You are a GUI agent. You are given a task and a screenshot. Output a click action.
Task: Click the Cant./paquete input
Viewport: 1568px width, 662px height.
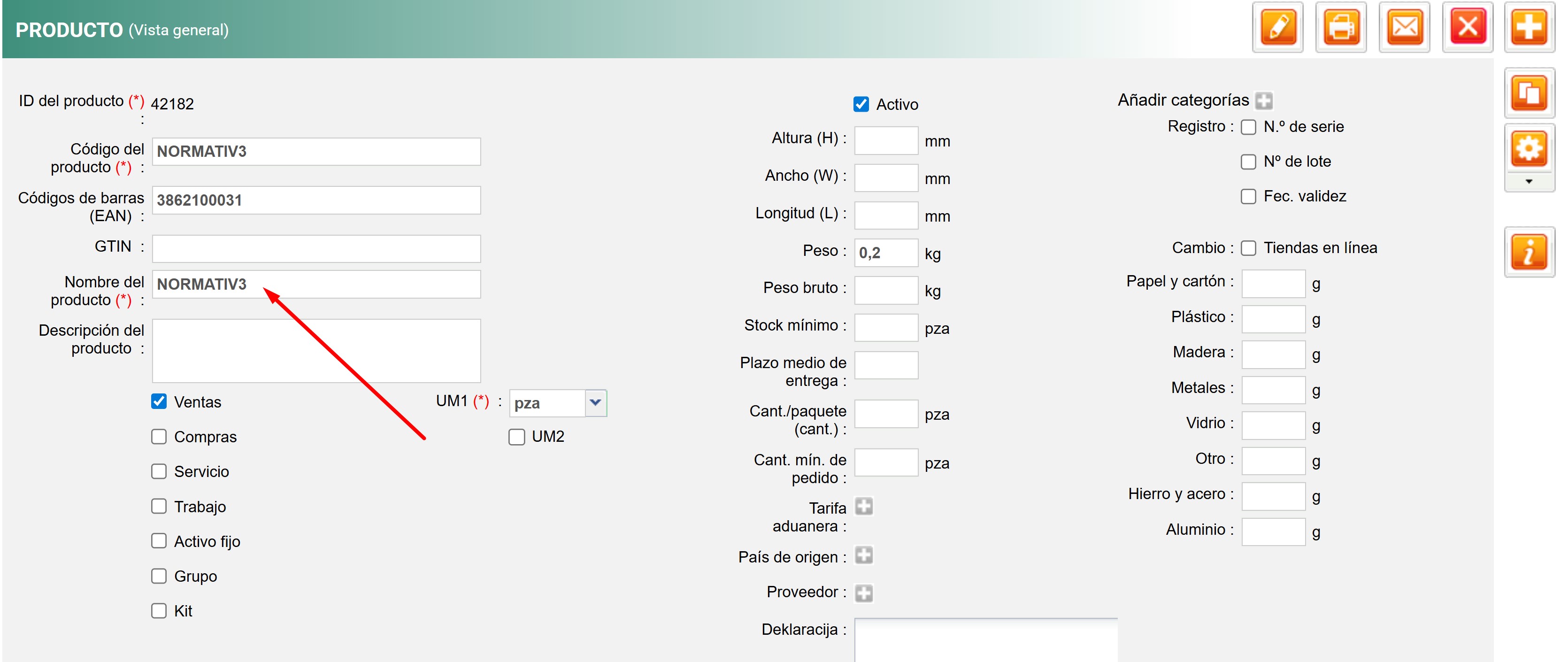[x=886, y=414]
